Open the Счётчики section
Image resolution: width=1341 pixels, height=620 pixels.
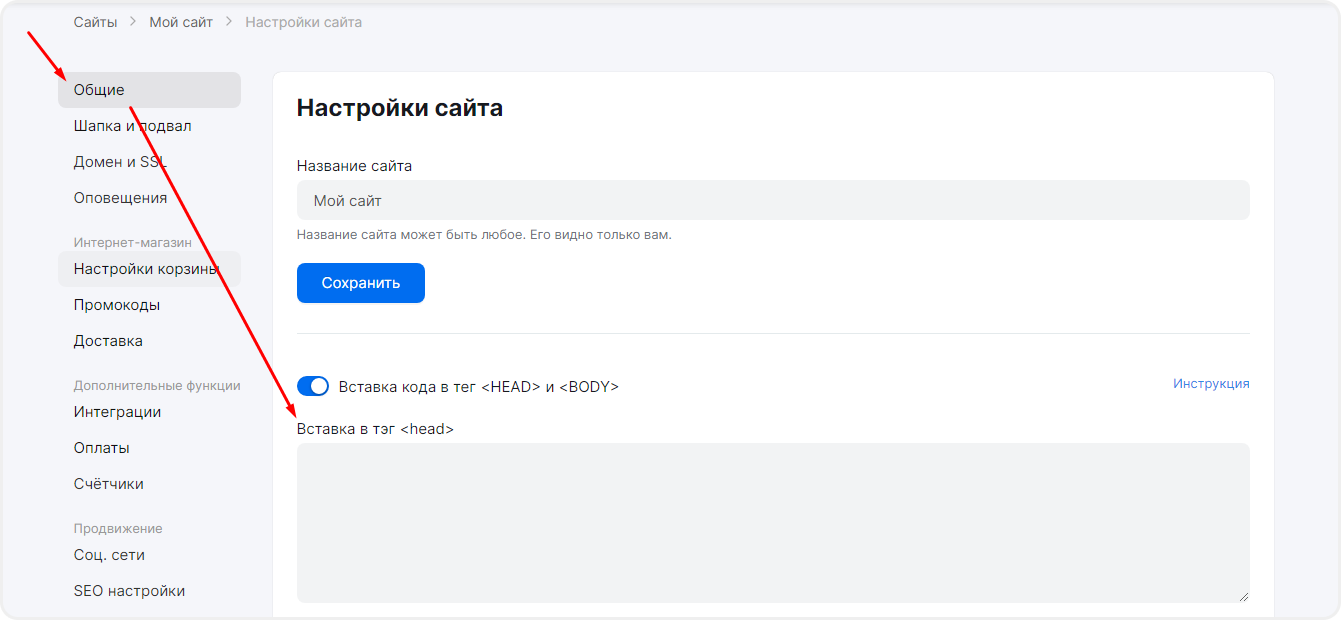click(x=108, y=484)
